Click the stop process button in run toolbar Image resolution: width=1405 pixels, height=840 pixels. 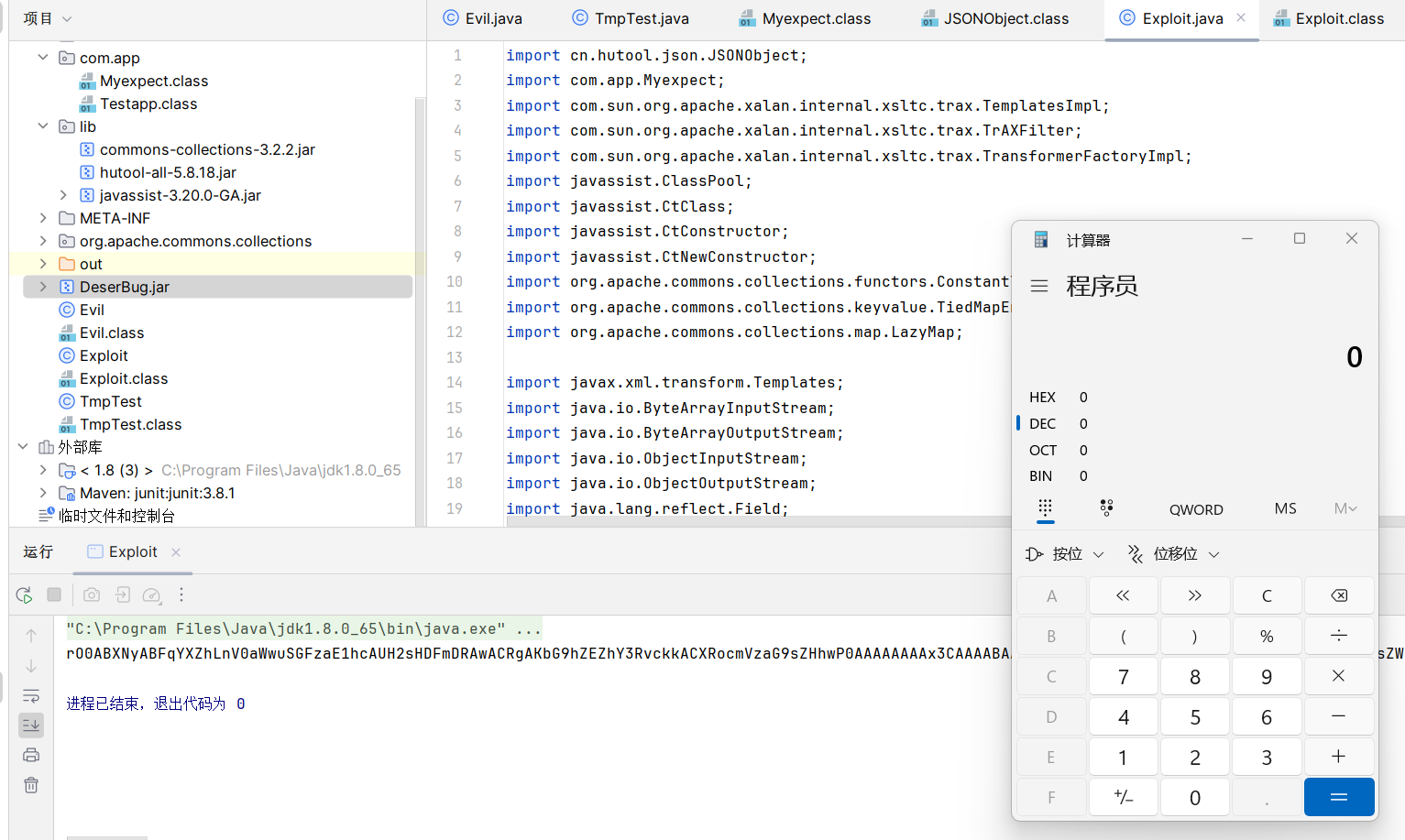[54, 595]
